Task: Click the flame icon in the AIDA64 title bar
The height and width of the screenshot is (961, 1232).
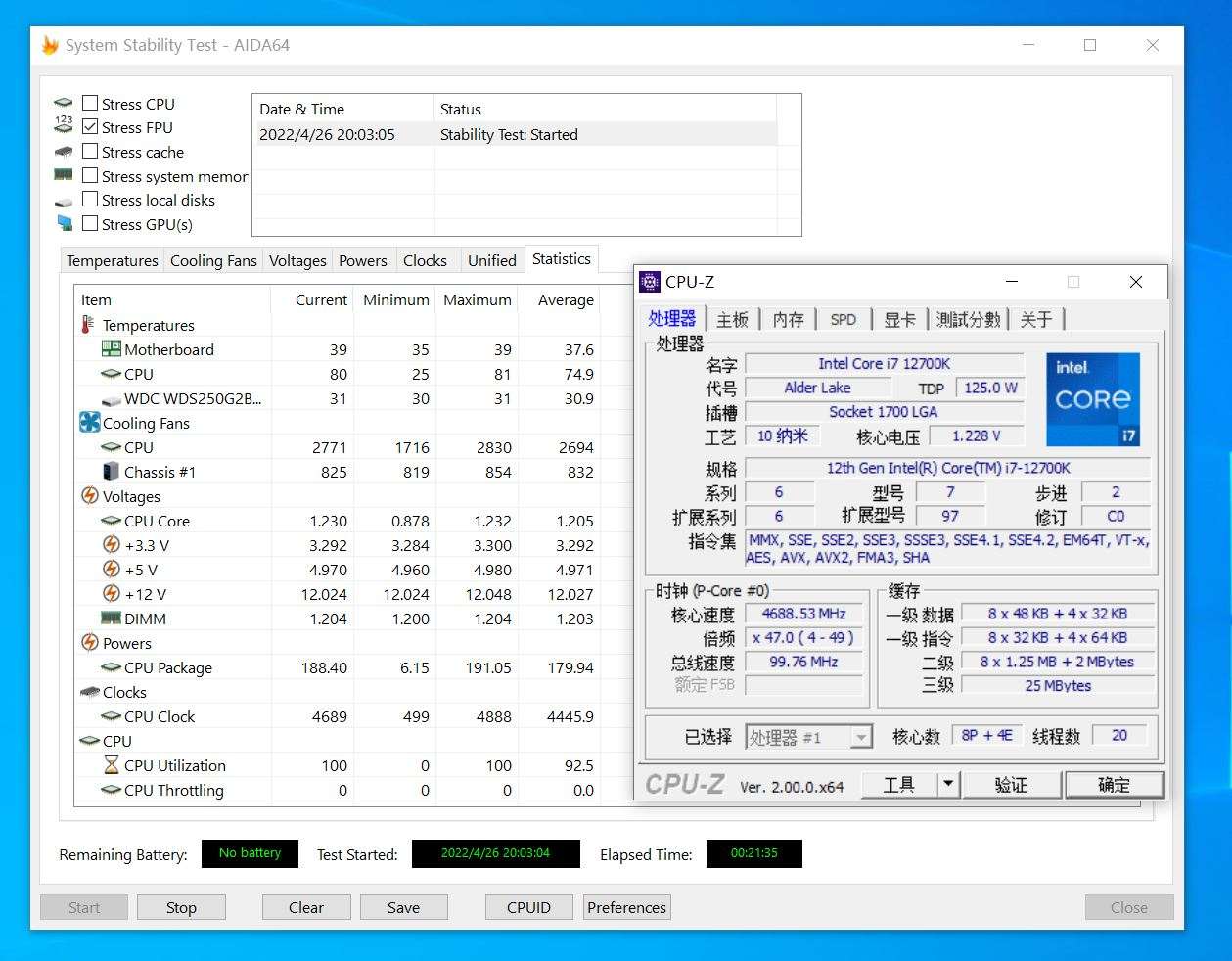Action: (x=49, y=45)
